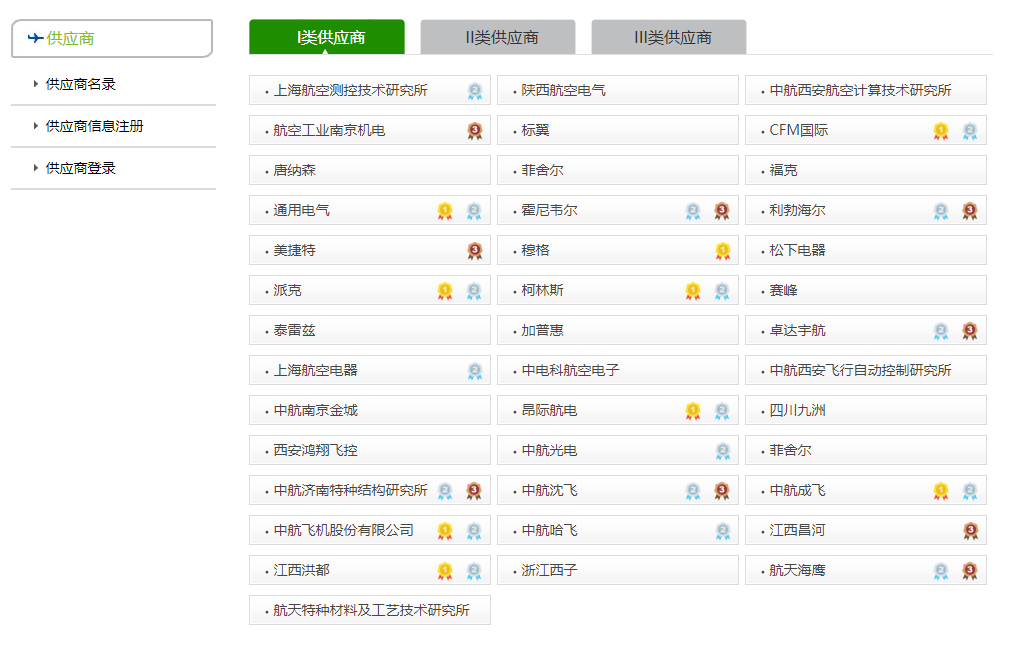Switch to the I类供应商 tab

click(327, 37)
